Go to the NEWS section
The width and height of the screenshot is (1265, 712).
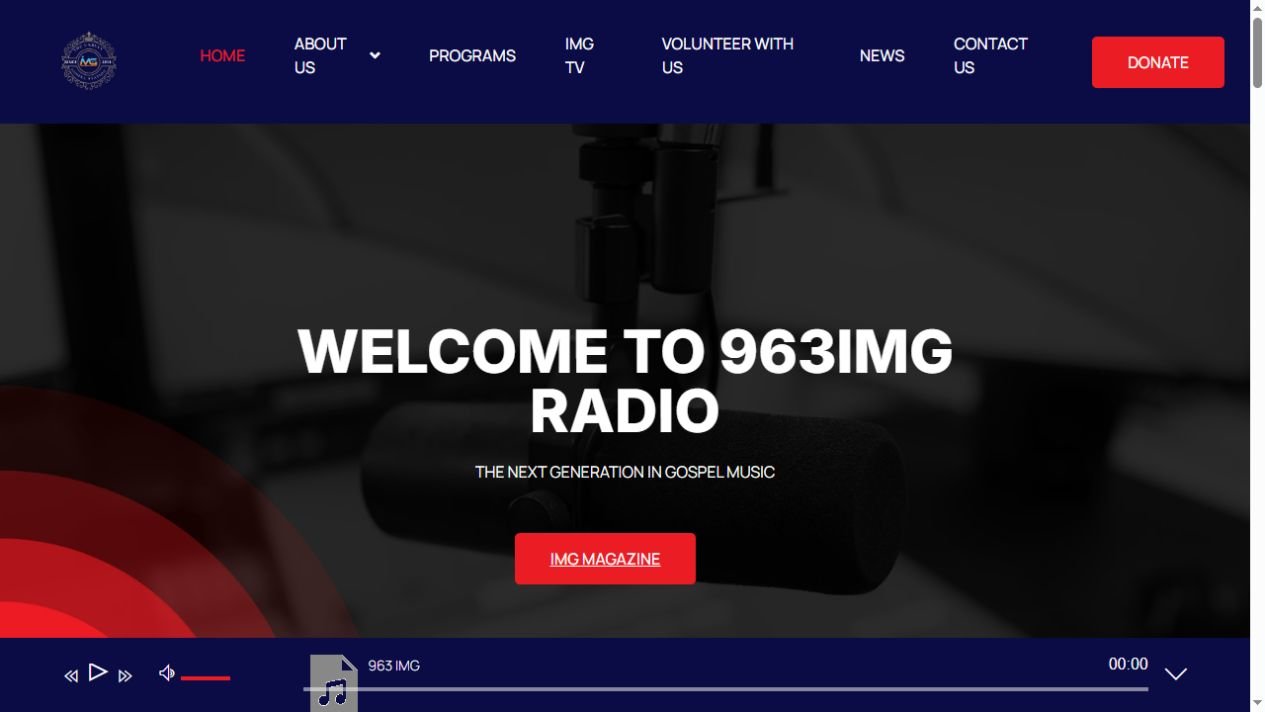(x=882, y=56)
